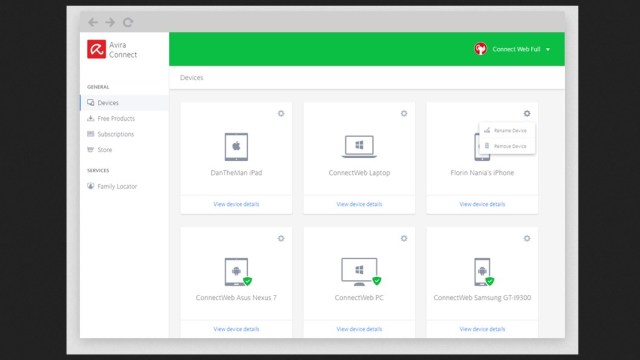Toggle gear menu on Florin Nania's iPhone card
Image resolution: width=640 pixels, height=360 pixels.
click(527, 113)
